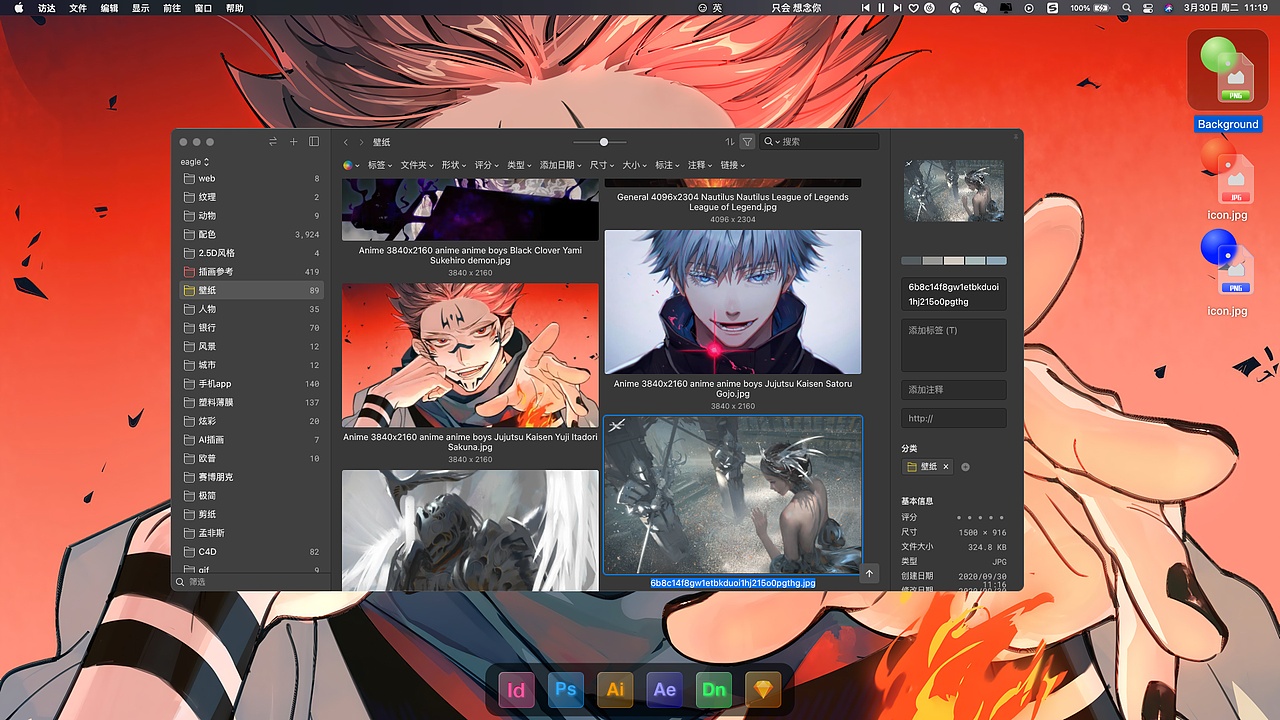1280x720 pixels.
Task: Add another category with plus icon
Action: click(965, 467)
